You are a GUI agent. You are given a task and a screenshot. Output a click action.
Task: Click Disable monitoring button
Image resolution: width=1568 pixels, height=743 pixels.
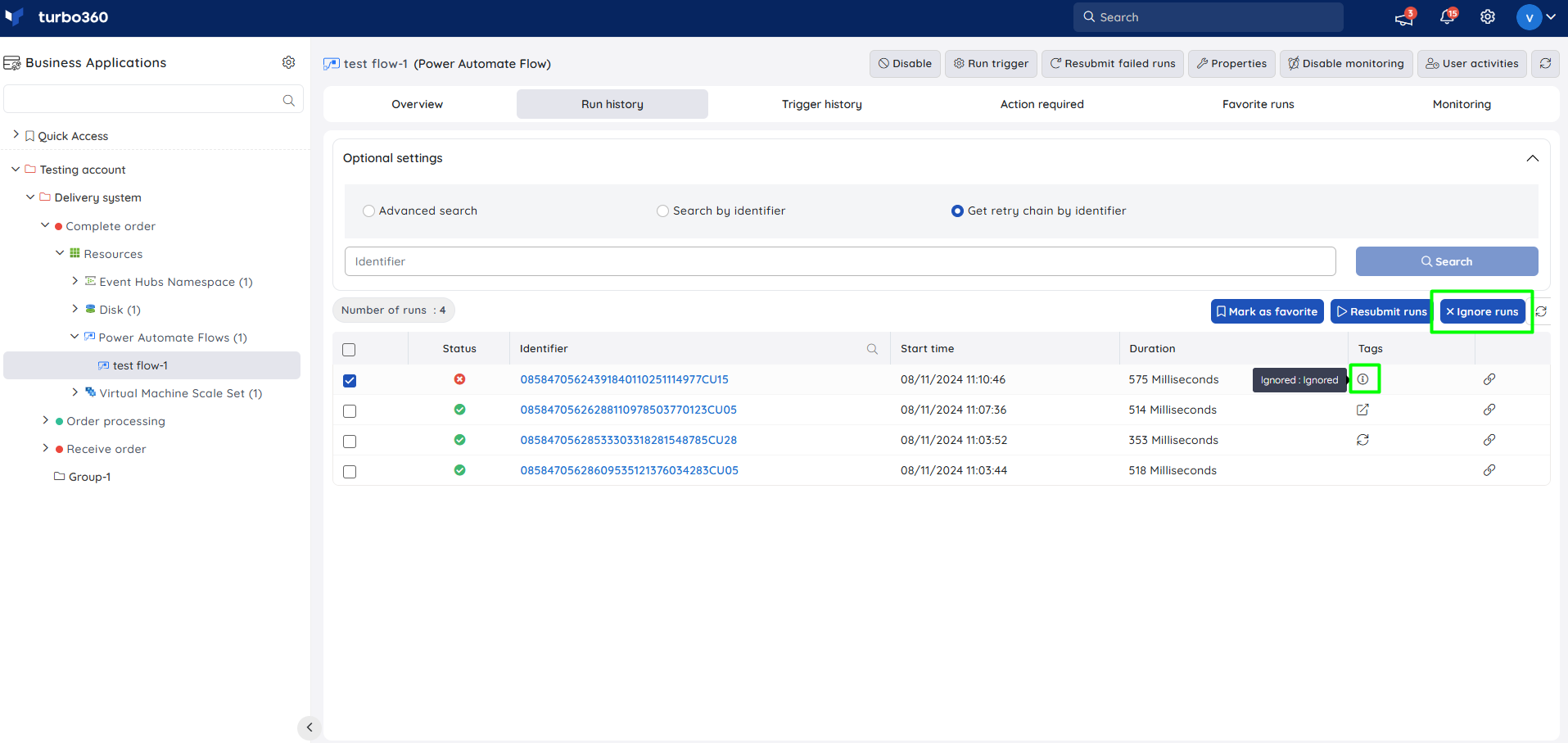[x=1346, y=63]
